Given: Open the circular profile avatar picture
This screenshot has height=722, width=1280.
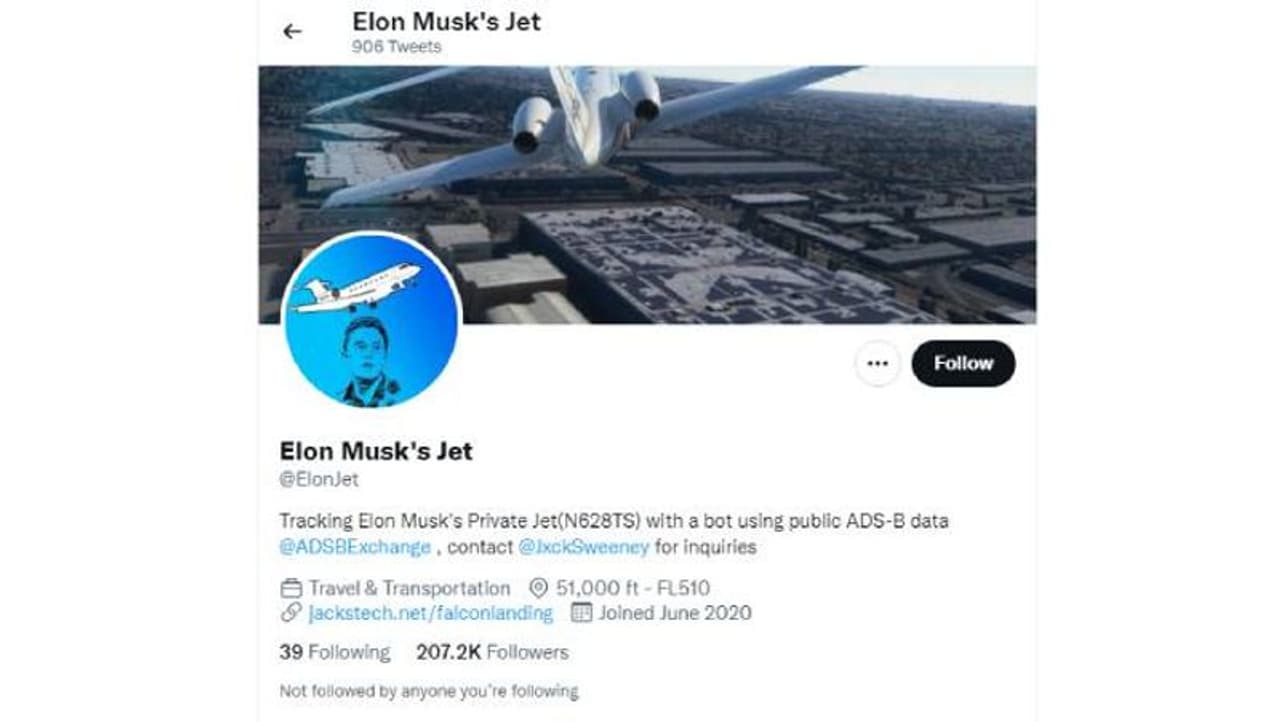Looking at the screenshot, I should [371, 322].
